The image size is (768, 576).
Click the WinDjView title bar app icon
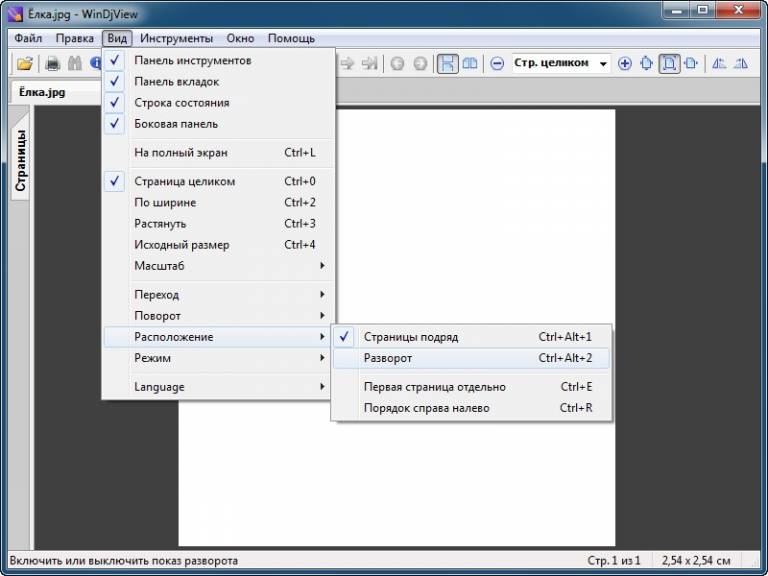click(x=15, y=14)
